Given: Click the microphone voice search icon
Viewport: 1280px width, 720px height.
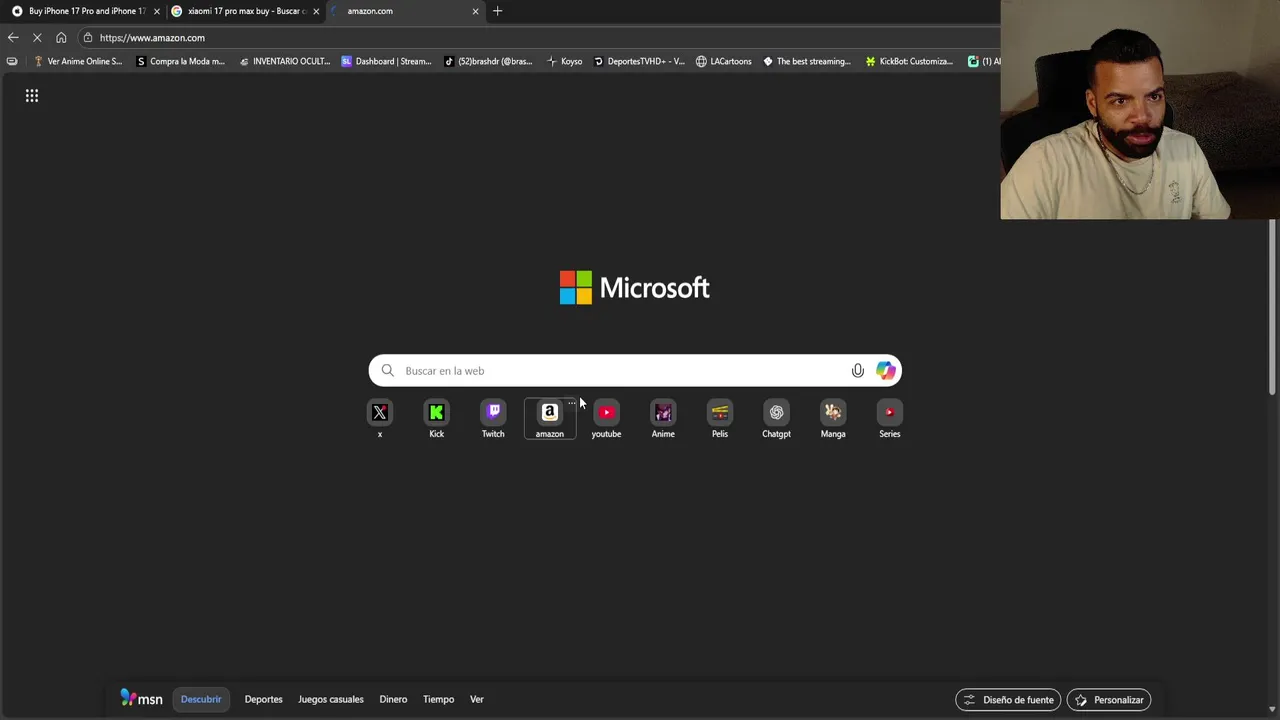Looking at the screenshot, I should click(x=857, y=371).
